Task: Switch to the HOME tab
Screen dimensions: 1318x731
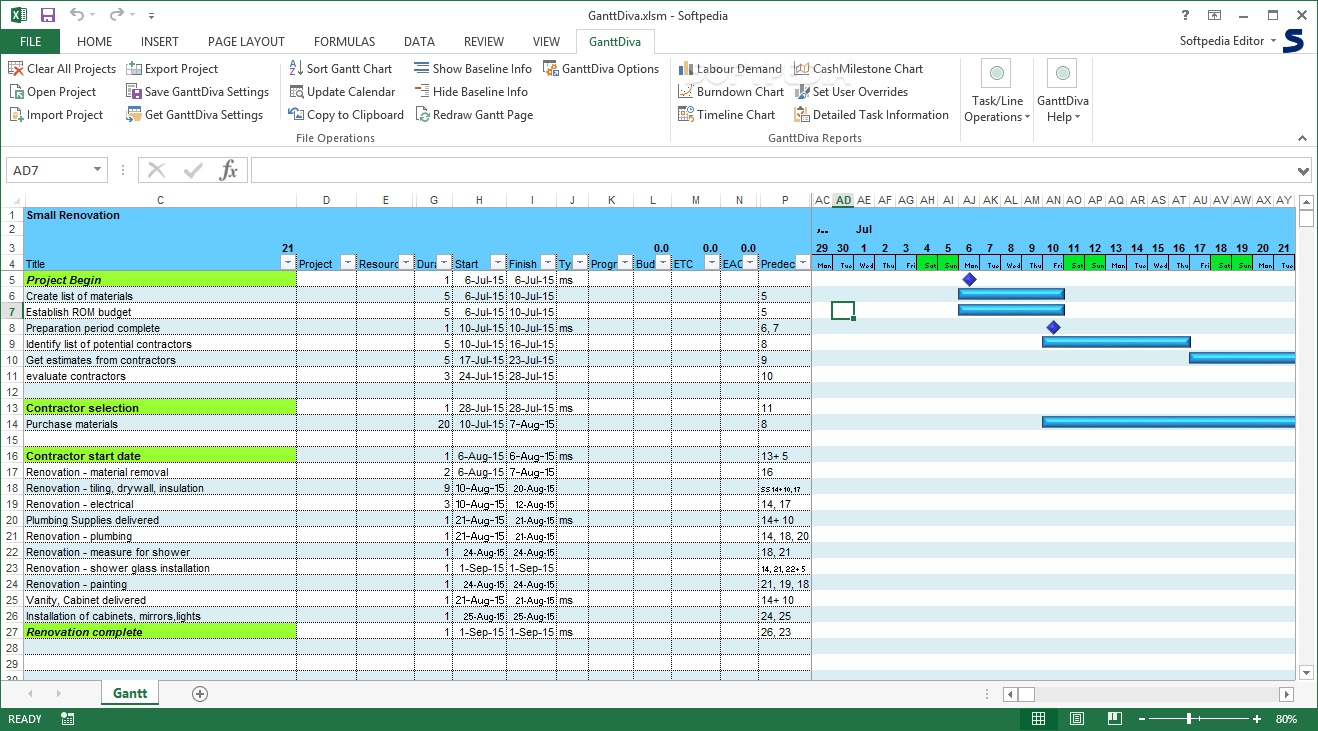Action: click(x=95, y=42)
